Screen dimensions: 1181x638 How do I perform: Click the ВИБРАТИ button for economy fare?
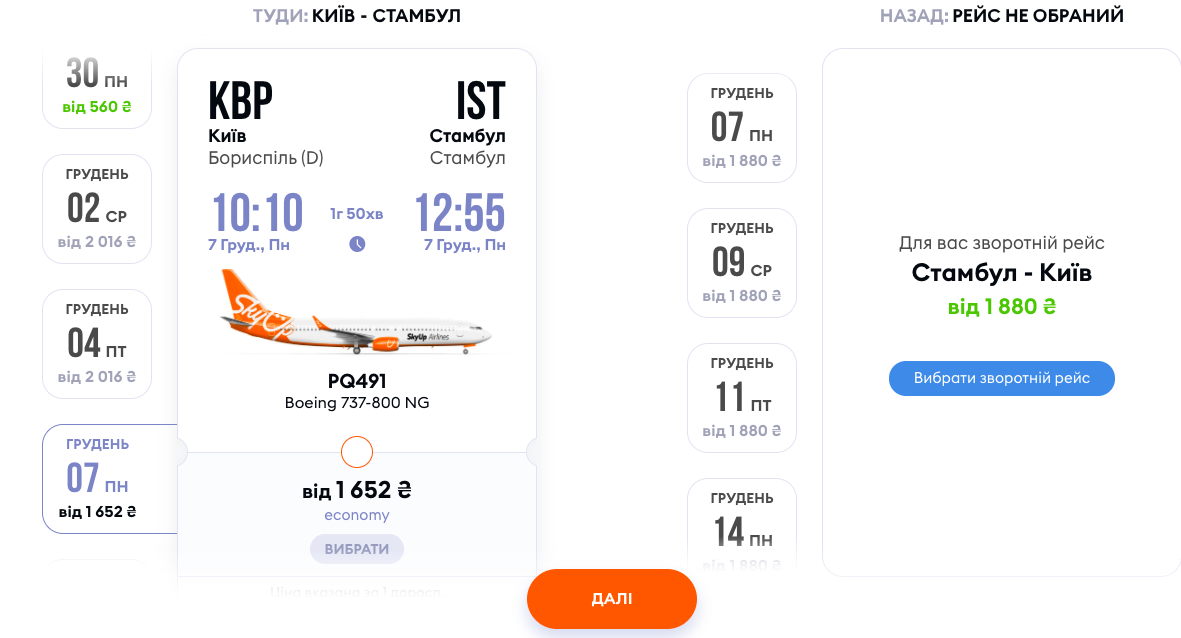pyautogui.click(x=357, y=549)
